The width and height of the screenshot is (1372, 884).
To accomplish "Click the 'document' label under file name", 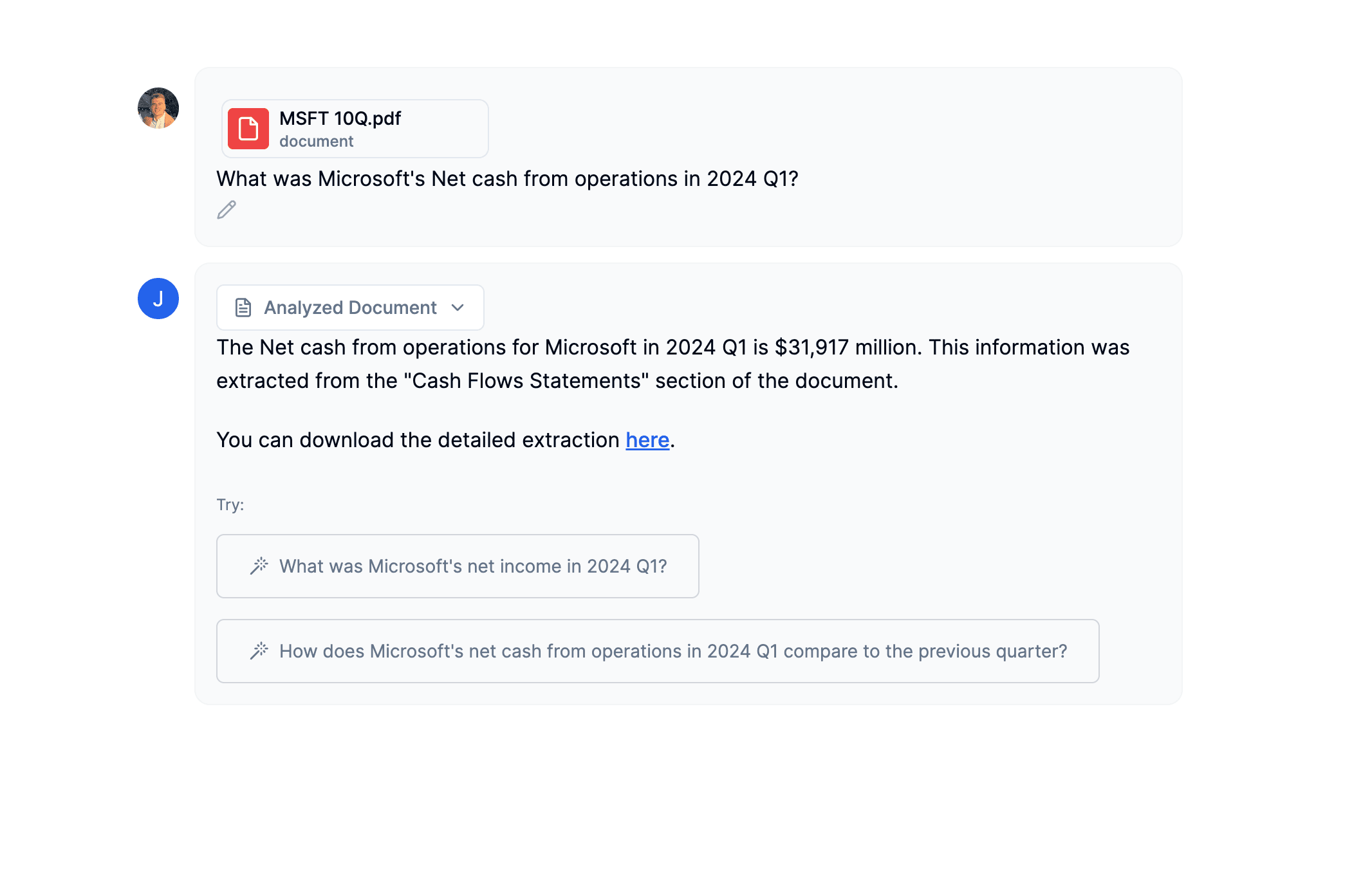I will [316, 142].
